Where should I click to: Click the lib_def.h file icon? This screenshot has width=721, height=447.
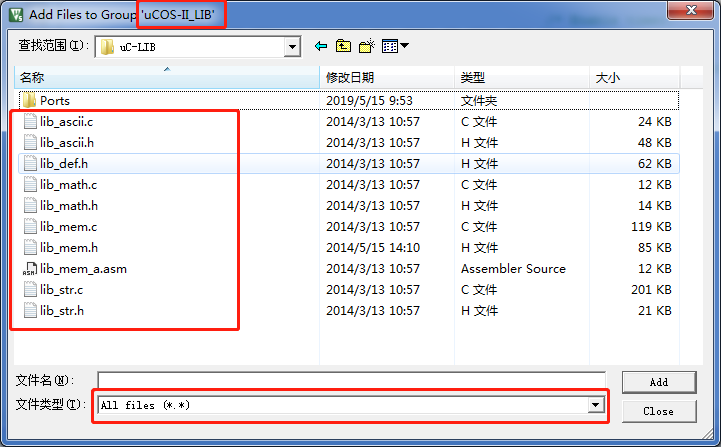(x=30, y=163)
